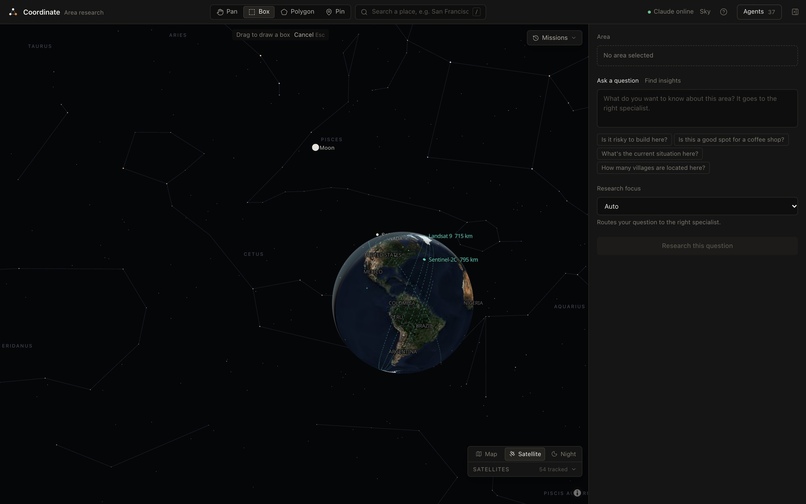Click the Missions clock icon
Image resolution: width=806 pixels, height=504 pixels.
536,38
